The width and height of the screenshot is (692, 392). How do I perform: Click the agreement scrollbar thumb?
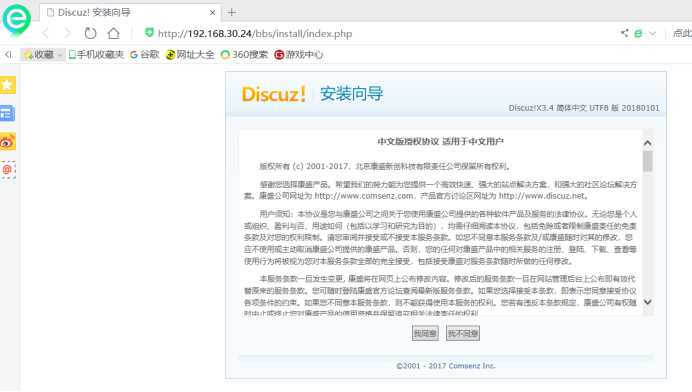click(x=647, y=161)
